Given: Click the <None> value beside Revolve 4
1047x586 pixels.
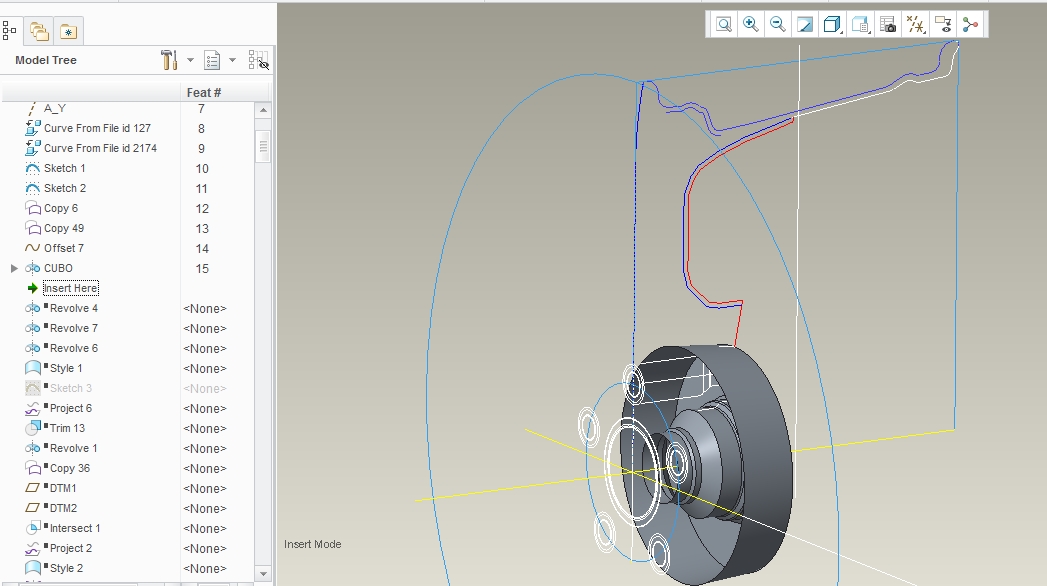Looking at the screenshot, I should 205,308.
